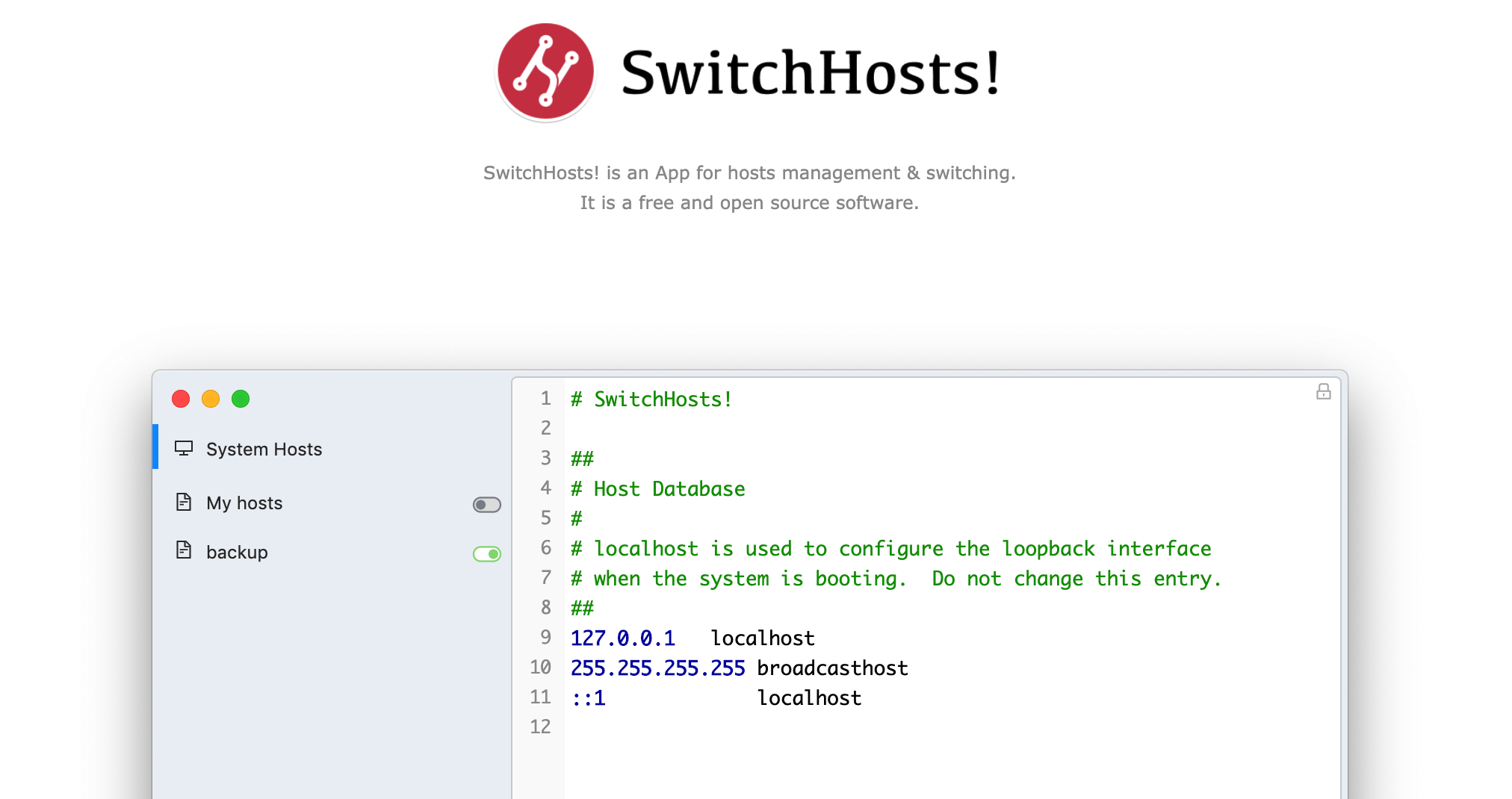Viewport: 1512px width, 799px height.
Task: Click localhost on line 11
Action: pos(809,698)
